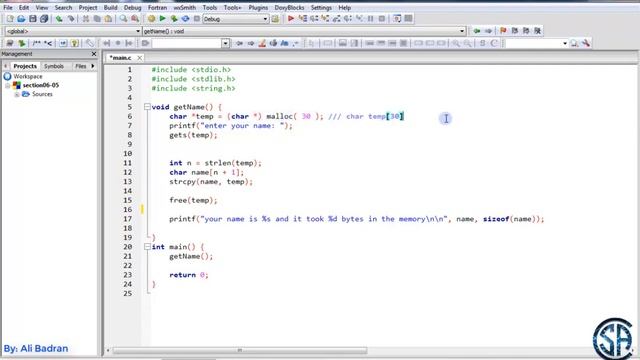Collapse the section06-05 project node
This screenshot has width=640, height=360.
(x=7, y=85)
